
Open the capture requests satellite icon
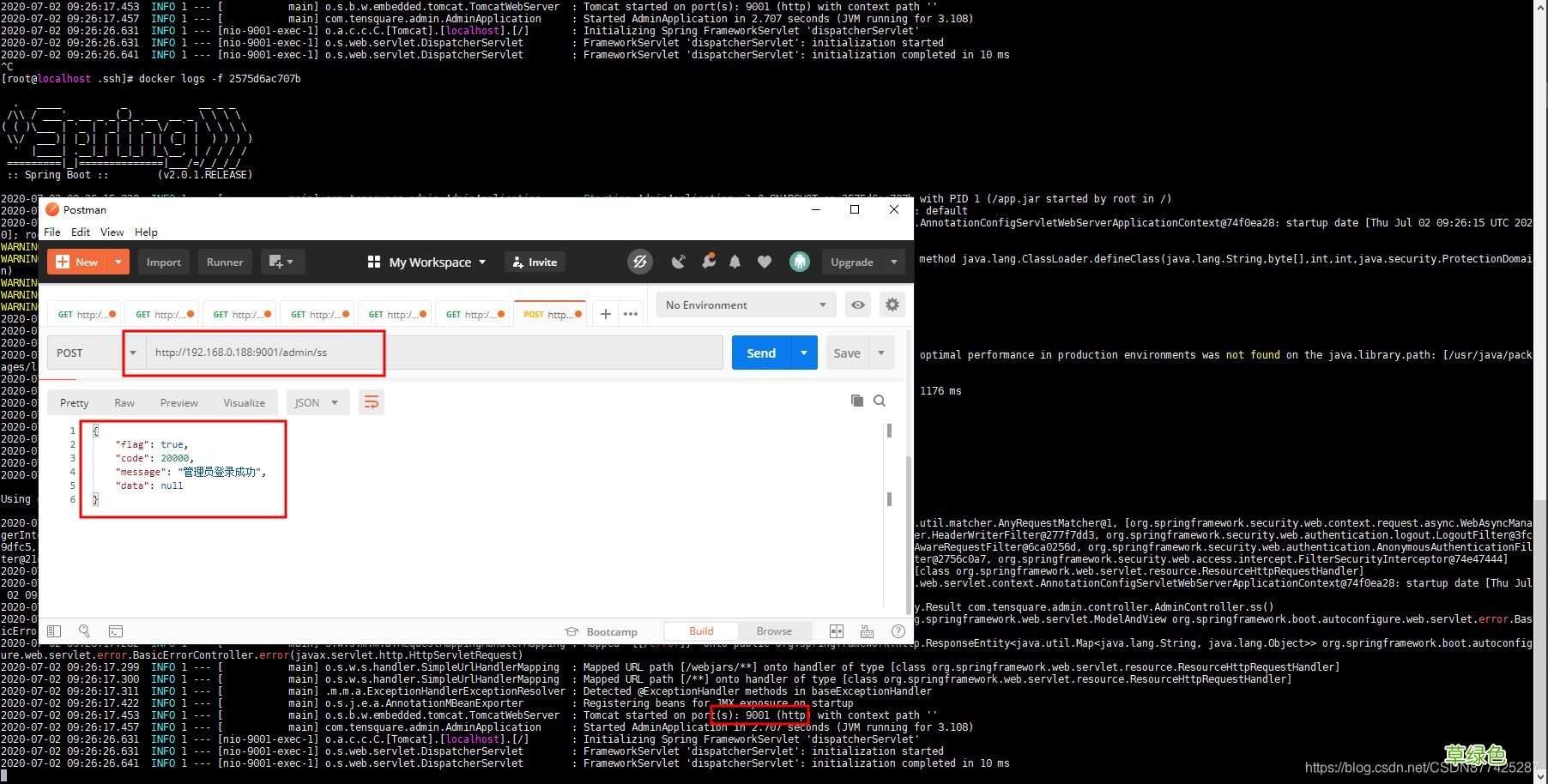[x=678, y=262]
